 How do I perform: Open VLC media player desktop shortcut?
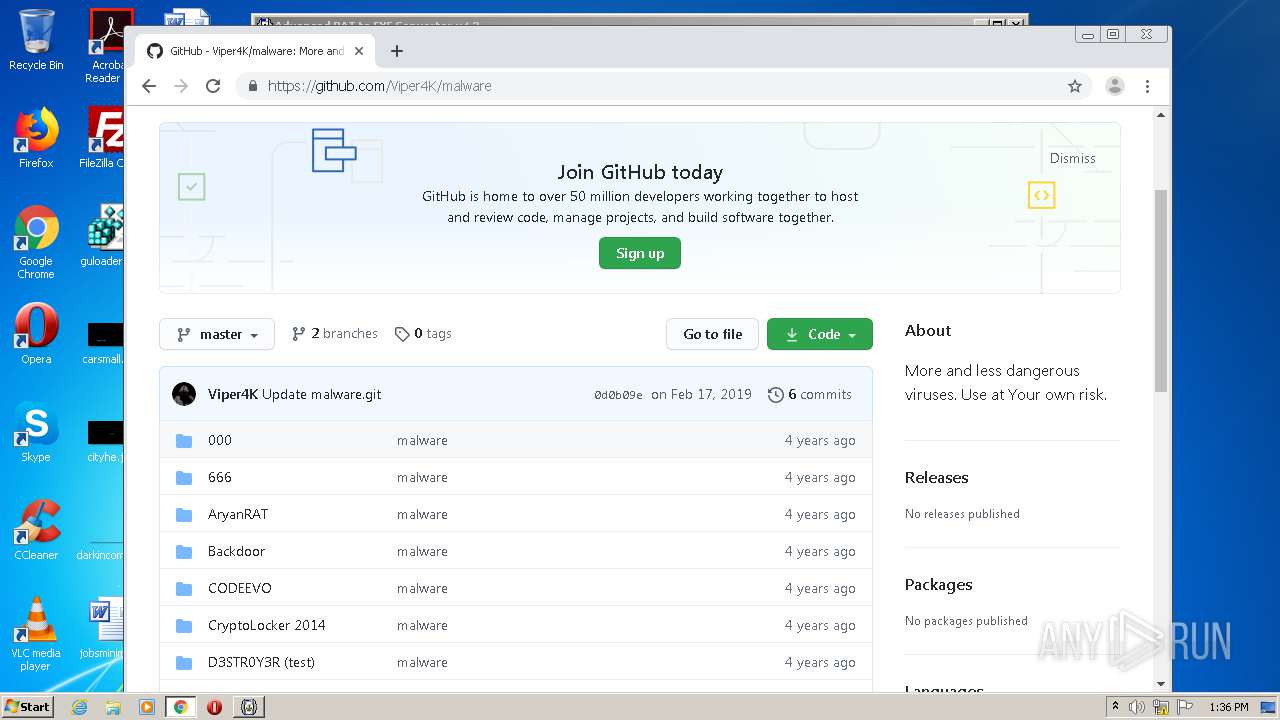pyautogui.click(x=36, y=634)
